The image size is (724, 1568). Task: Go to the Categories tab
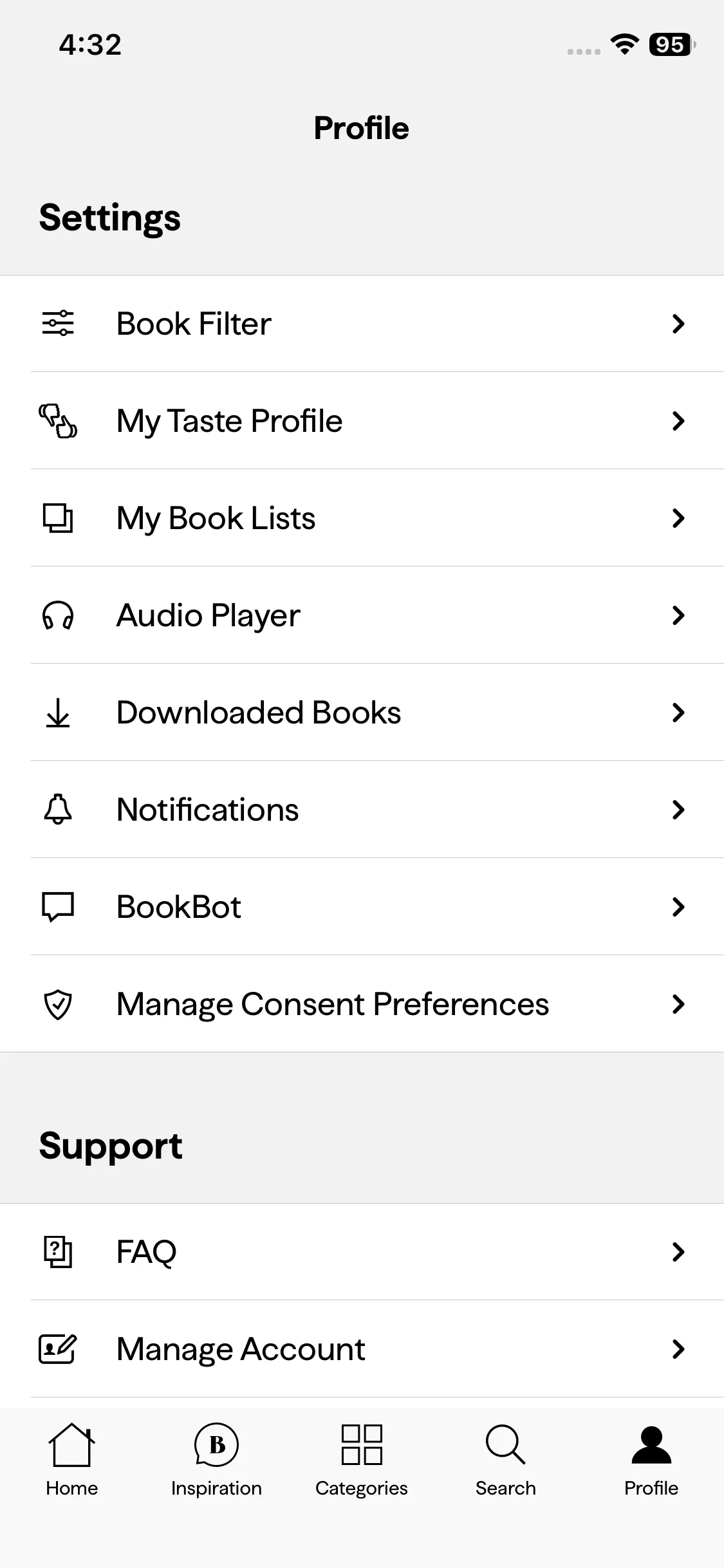click(362, 1460)
